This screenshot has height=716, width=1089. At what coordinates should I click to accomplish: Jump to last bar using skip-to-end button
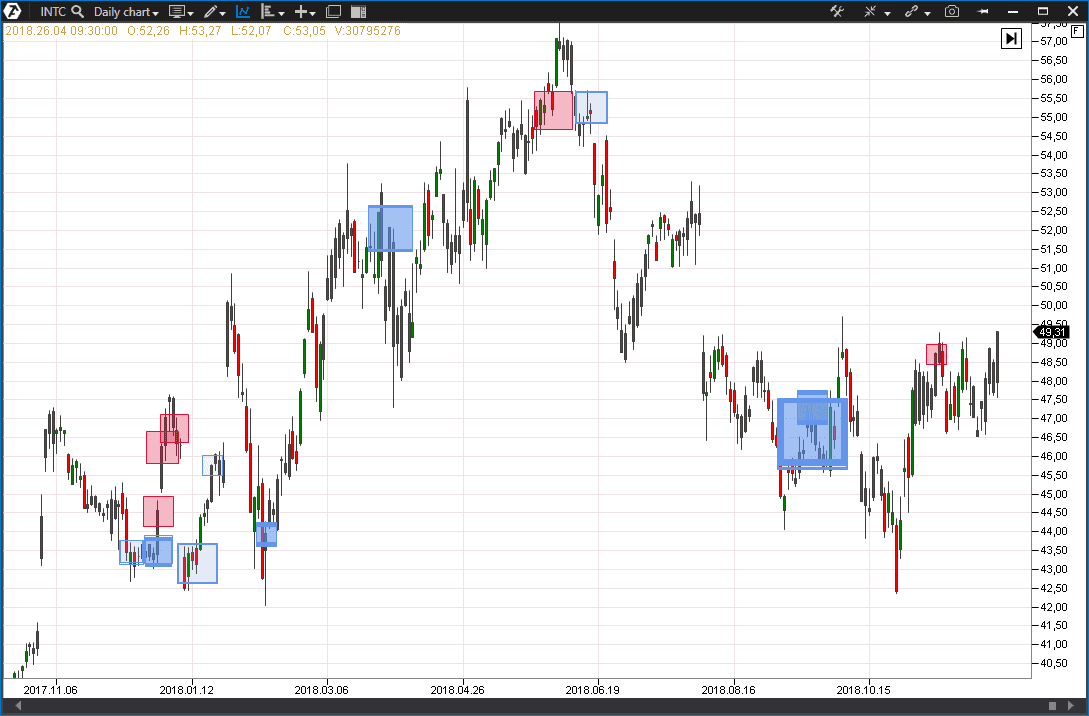(x=1012, y=38)
